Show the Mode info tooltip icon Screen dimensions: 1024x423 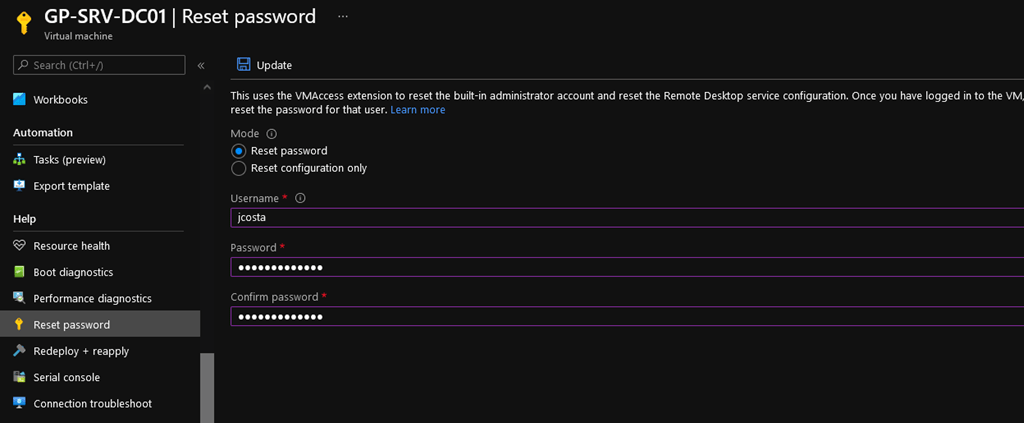[x=272, y=133]
